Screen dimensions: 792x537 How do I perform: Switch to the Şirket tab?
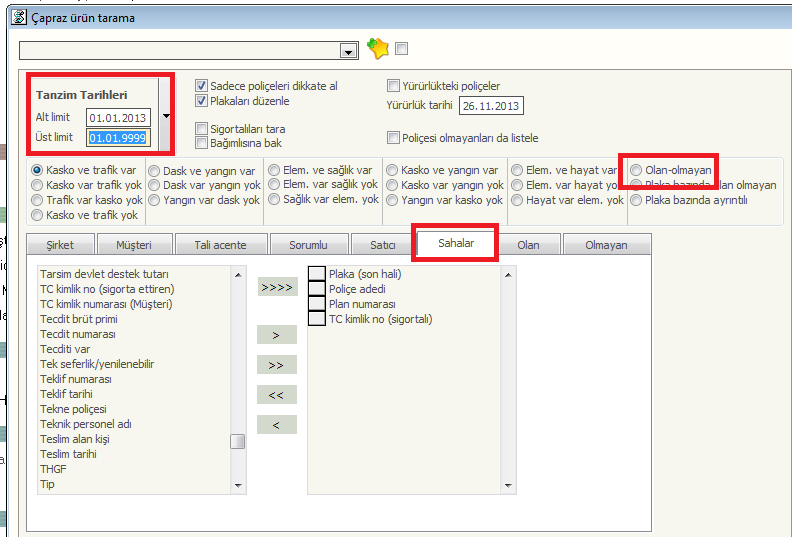[x=61, y=245]
